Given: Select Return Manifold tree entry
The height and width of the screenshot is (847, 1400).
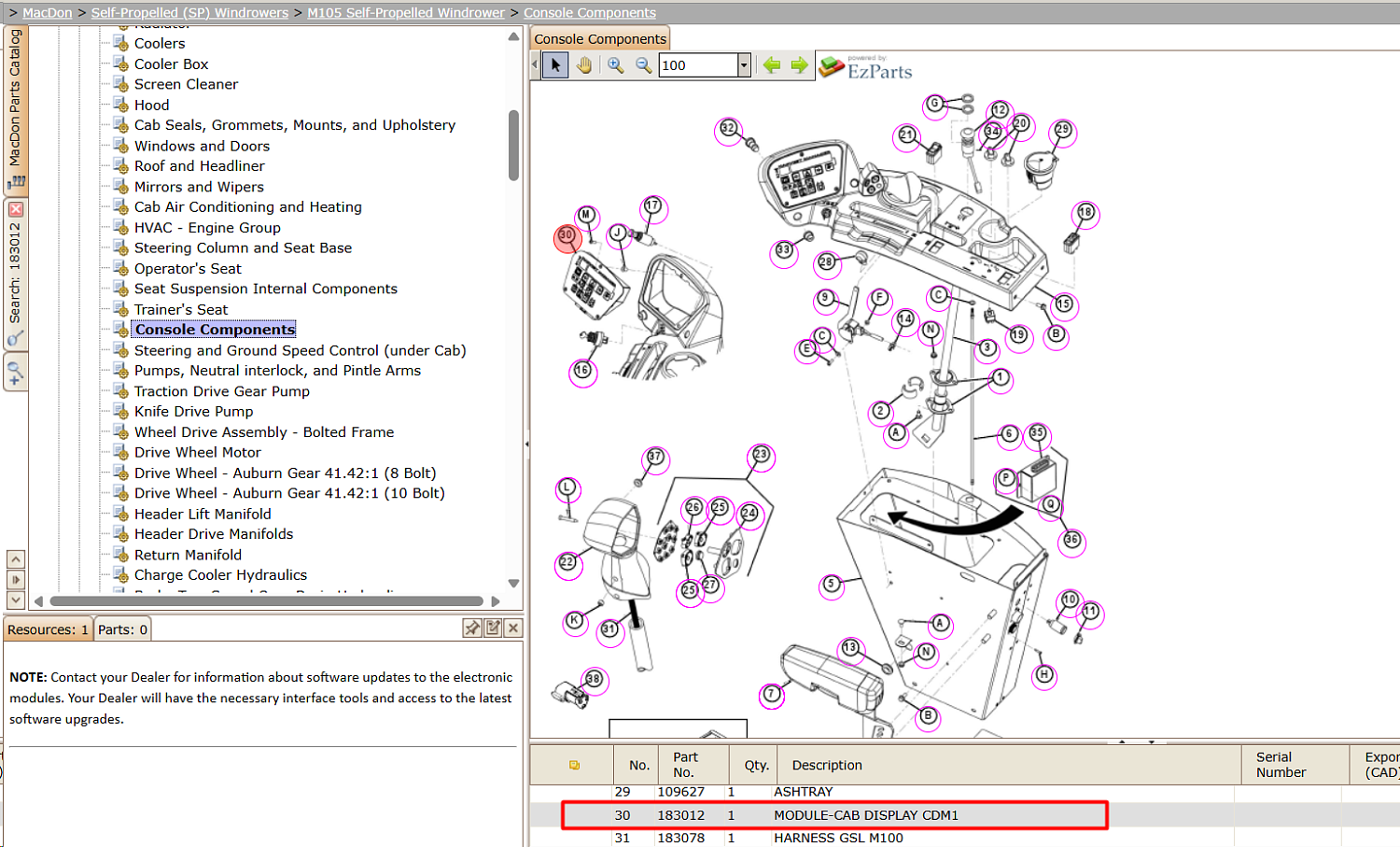Looking at the screenshot, I should 188,555.
